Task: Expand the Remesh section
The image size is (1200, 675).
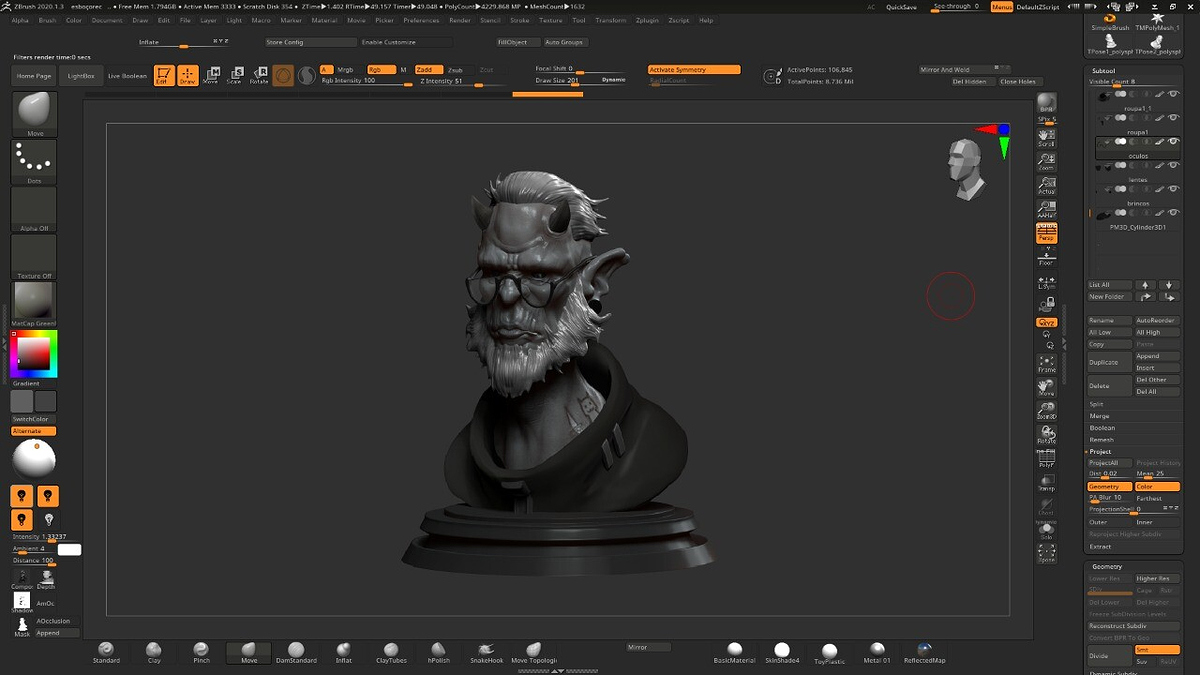Action: [x=1101, y=440]
